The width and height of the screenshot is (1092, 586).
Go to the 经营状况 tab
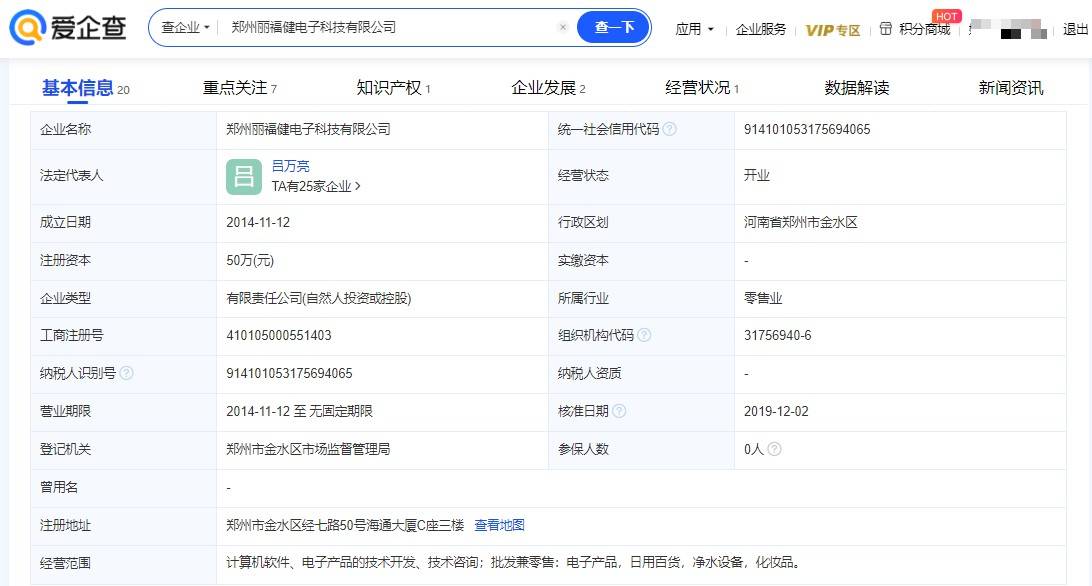point(701,88)
